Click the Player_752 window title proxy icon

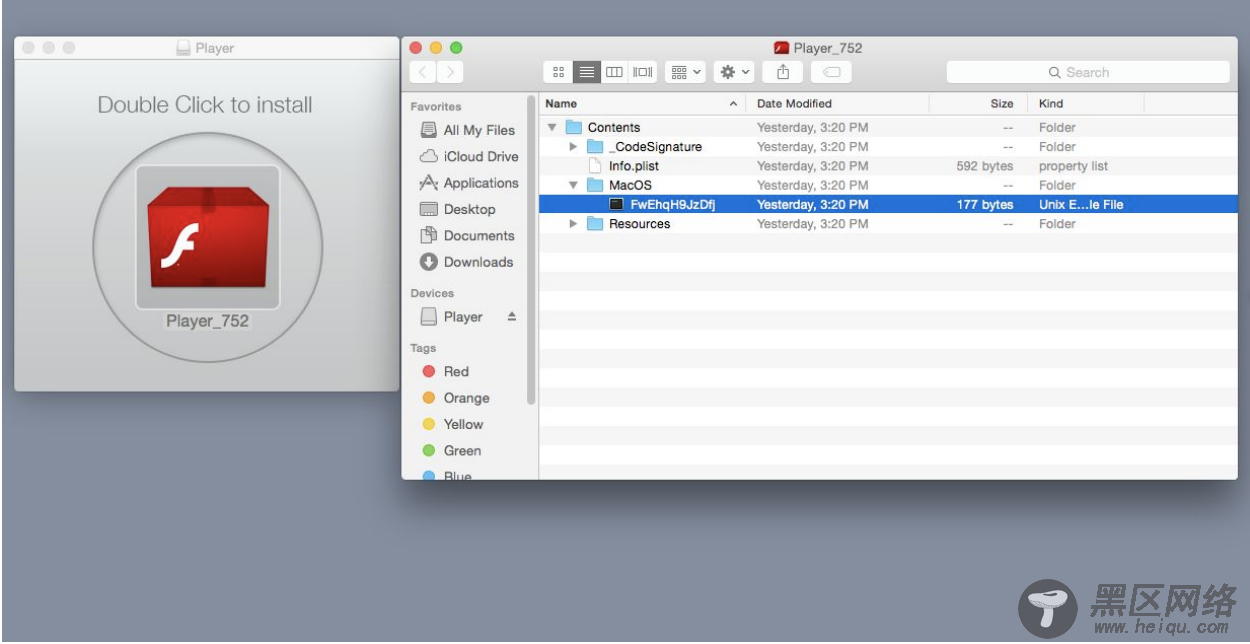pos(782,47)
